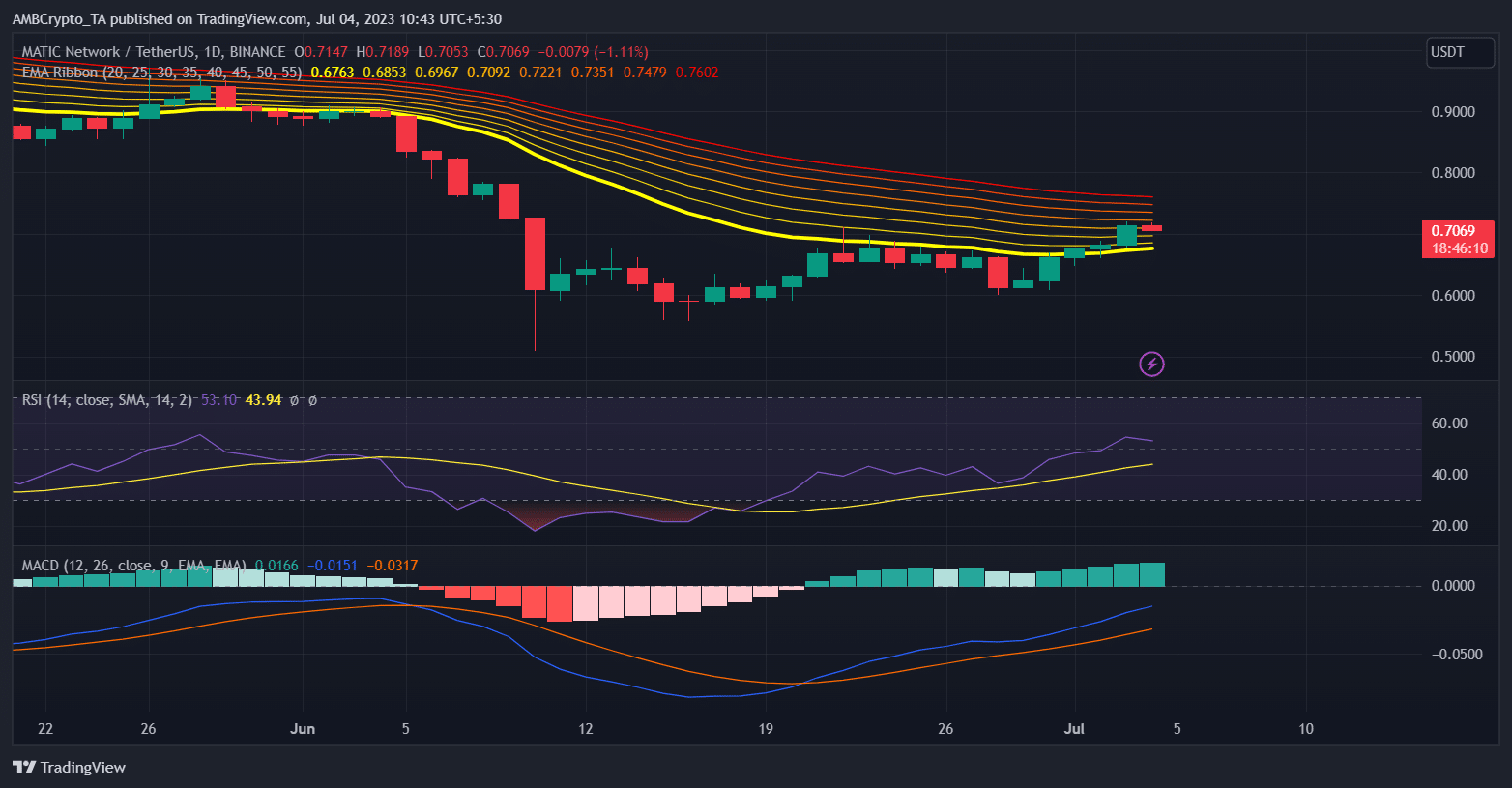Click the EMA Ribbon indicator legend
The height and width of the screenshot is (788, 1512).
(161, 73)
